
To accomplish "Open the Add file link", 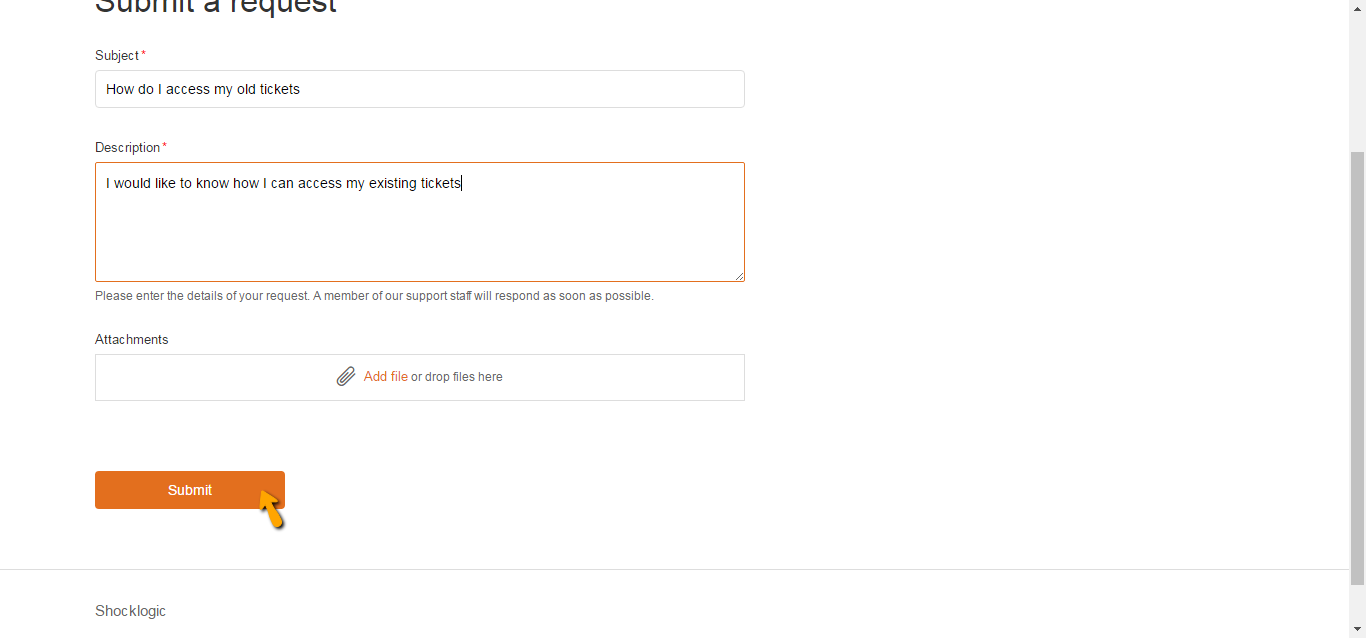I will tap(386, 377).
